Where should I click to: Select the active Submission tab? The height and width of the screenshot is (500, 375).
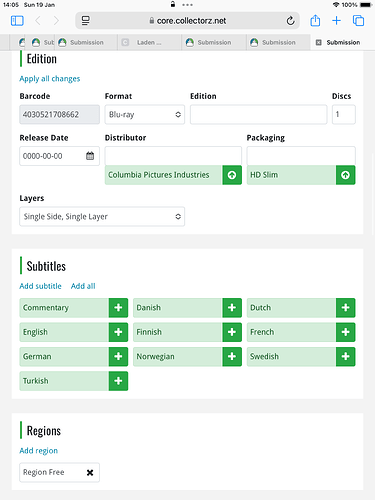point(343,42)
